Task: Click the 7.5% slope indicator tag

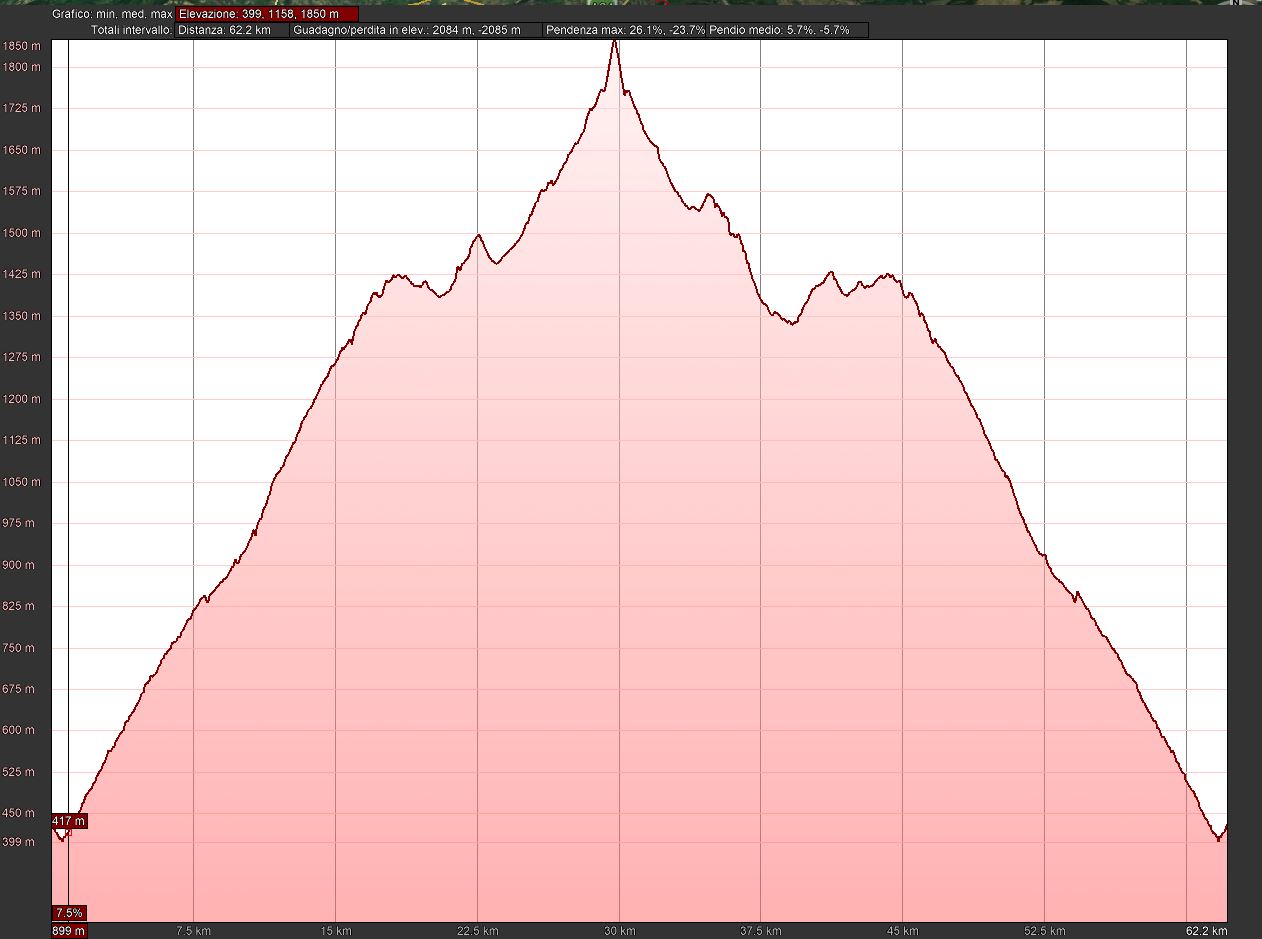Action: click(69, 913)
